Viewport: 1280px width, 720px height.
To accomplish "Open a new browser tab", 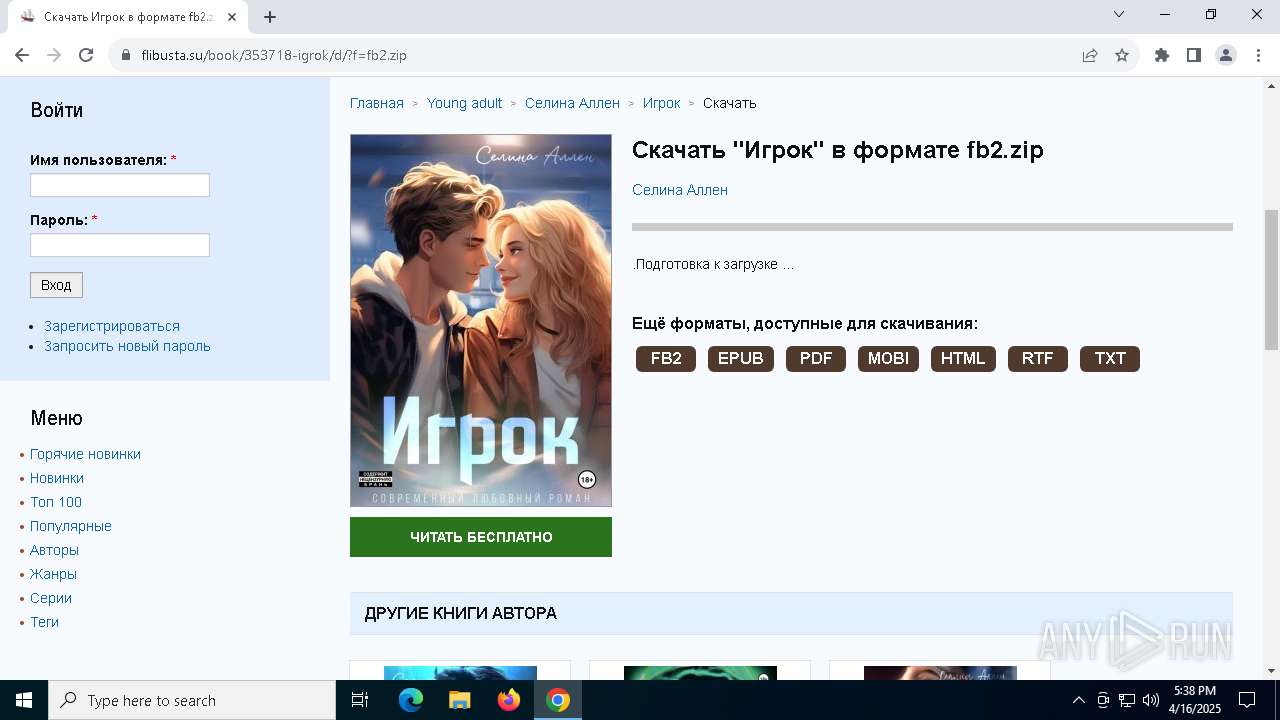I will click(270, 17).
